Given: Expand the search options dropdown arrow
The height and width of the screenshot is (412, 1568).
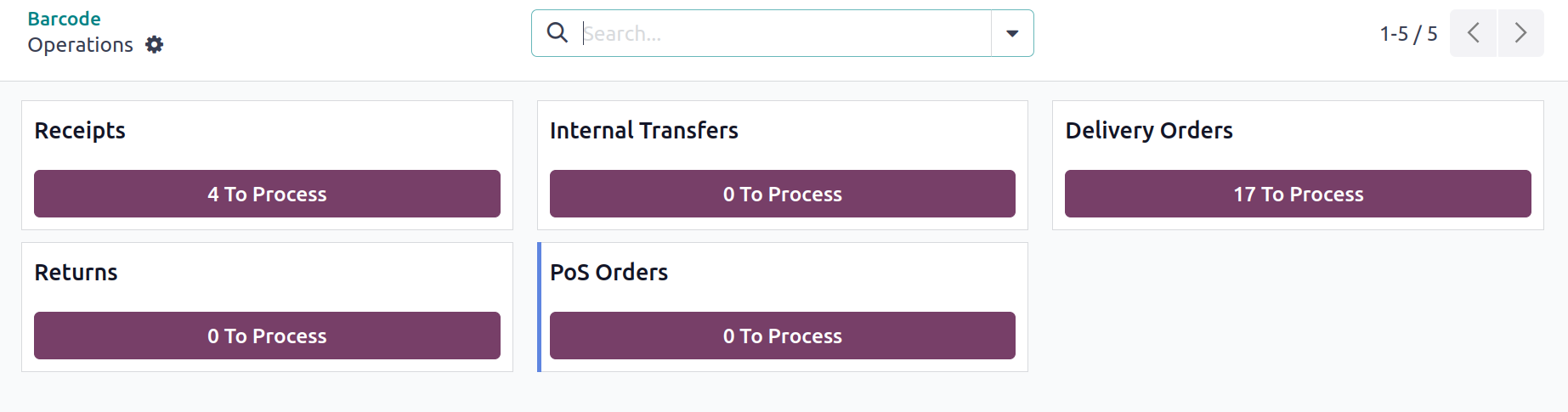Looking at the screenshot, I should click(1012, 33).
